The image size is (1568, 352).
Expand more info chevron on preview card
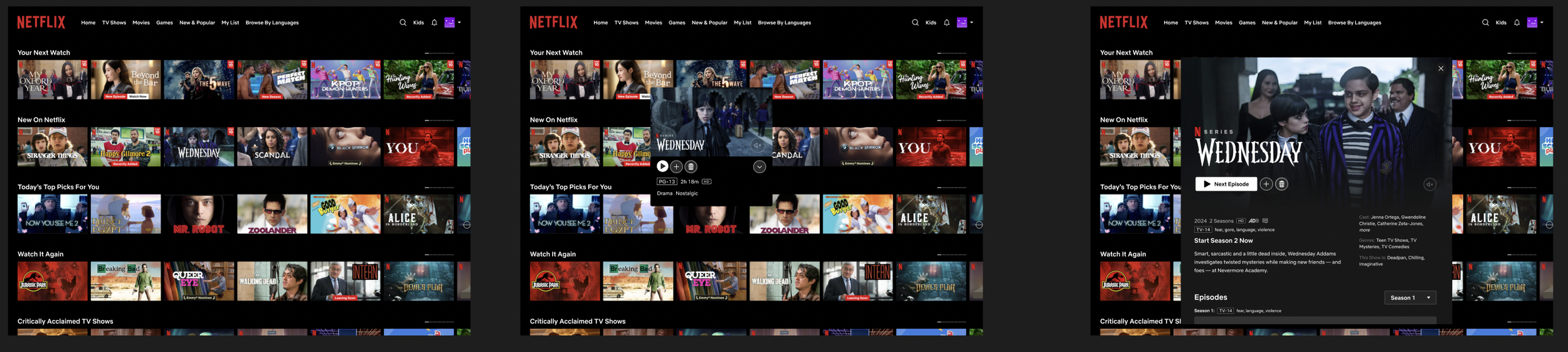(x=760, y=166)
